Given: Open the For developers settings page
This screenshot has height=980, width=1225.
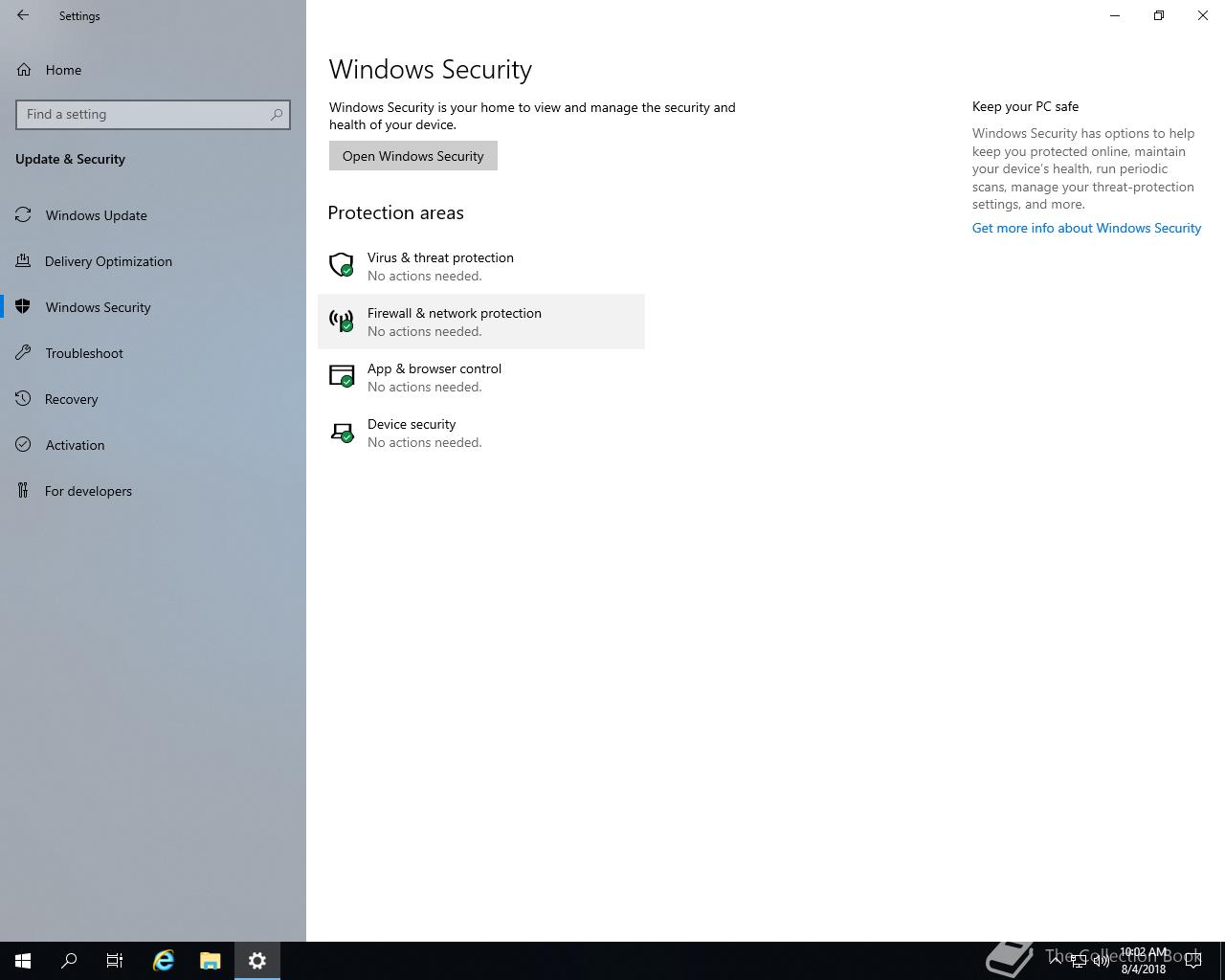Looking at the screenshot, I should [153, 491].
